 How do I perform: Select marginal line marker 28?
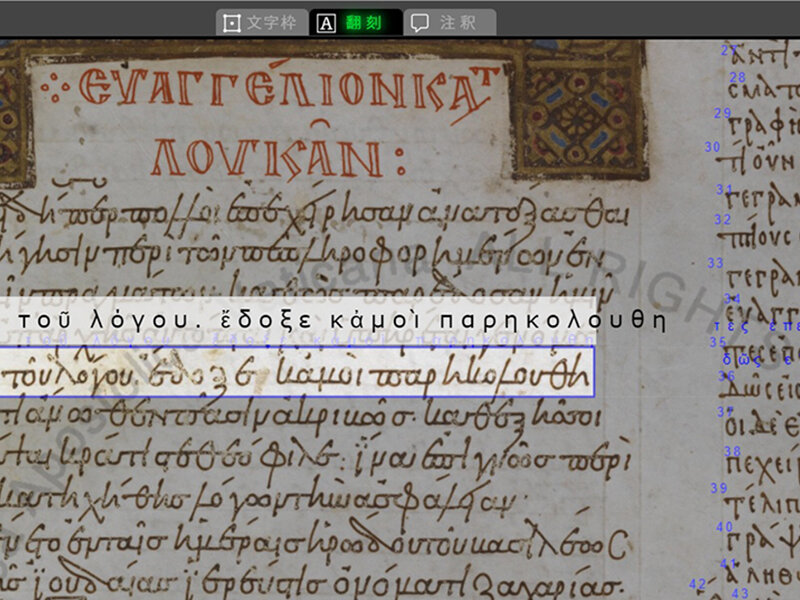click(x=738, y=77)
